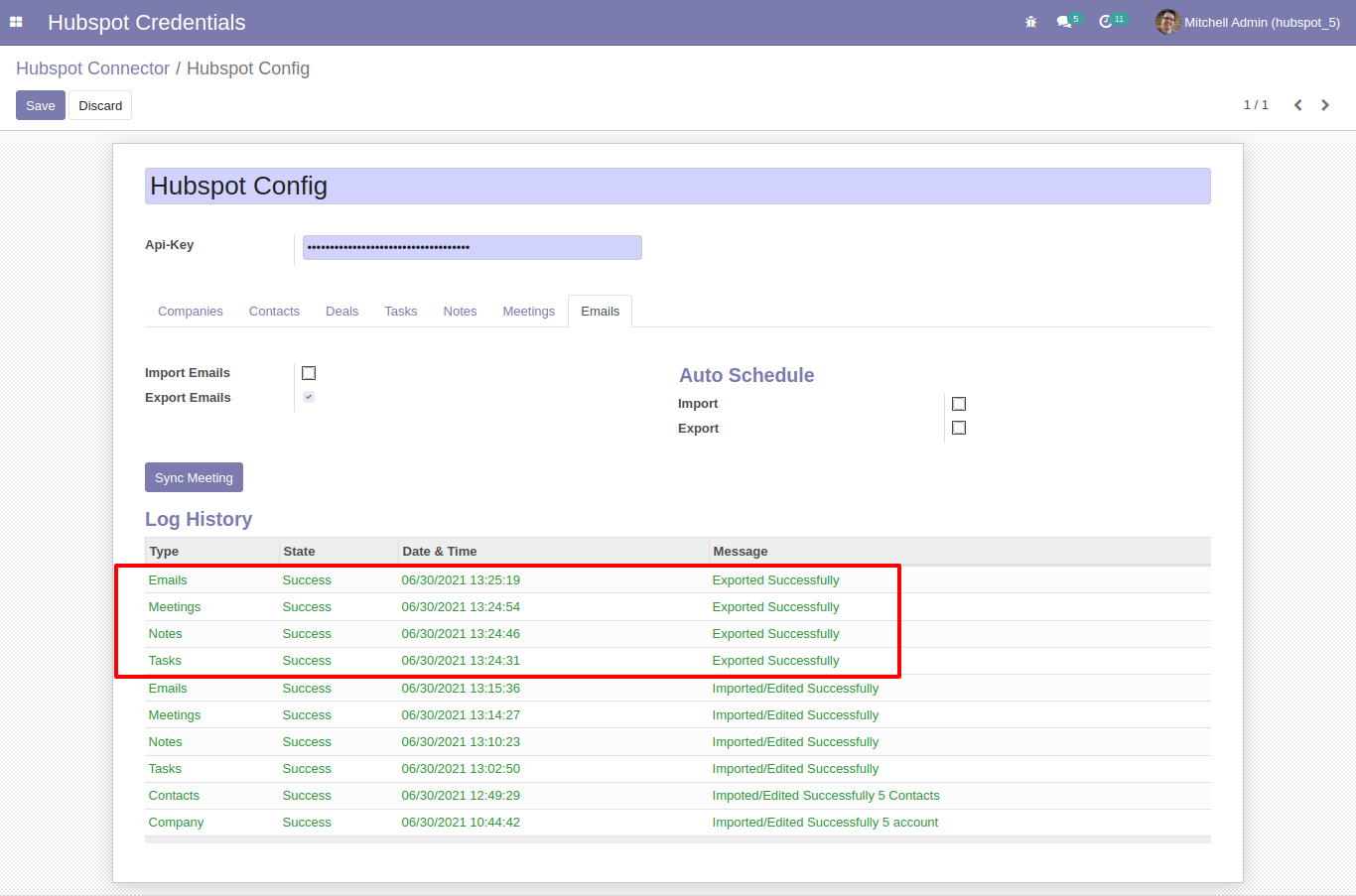Sort log by Message column header
This screenshot has height=896, width=1356.
point(960,552)
